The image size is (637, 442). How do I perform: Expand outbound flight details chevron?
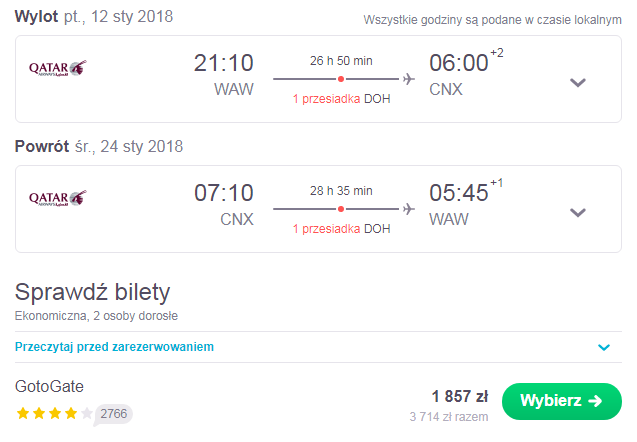tap(578, 83)
